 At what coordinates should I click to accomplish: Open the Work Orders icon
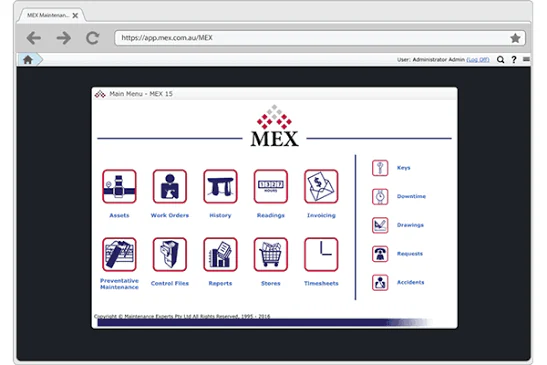(170, 186)
